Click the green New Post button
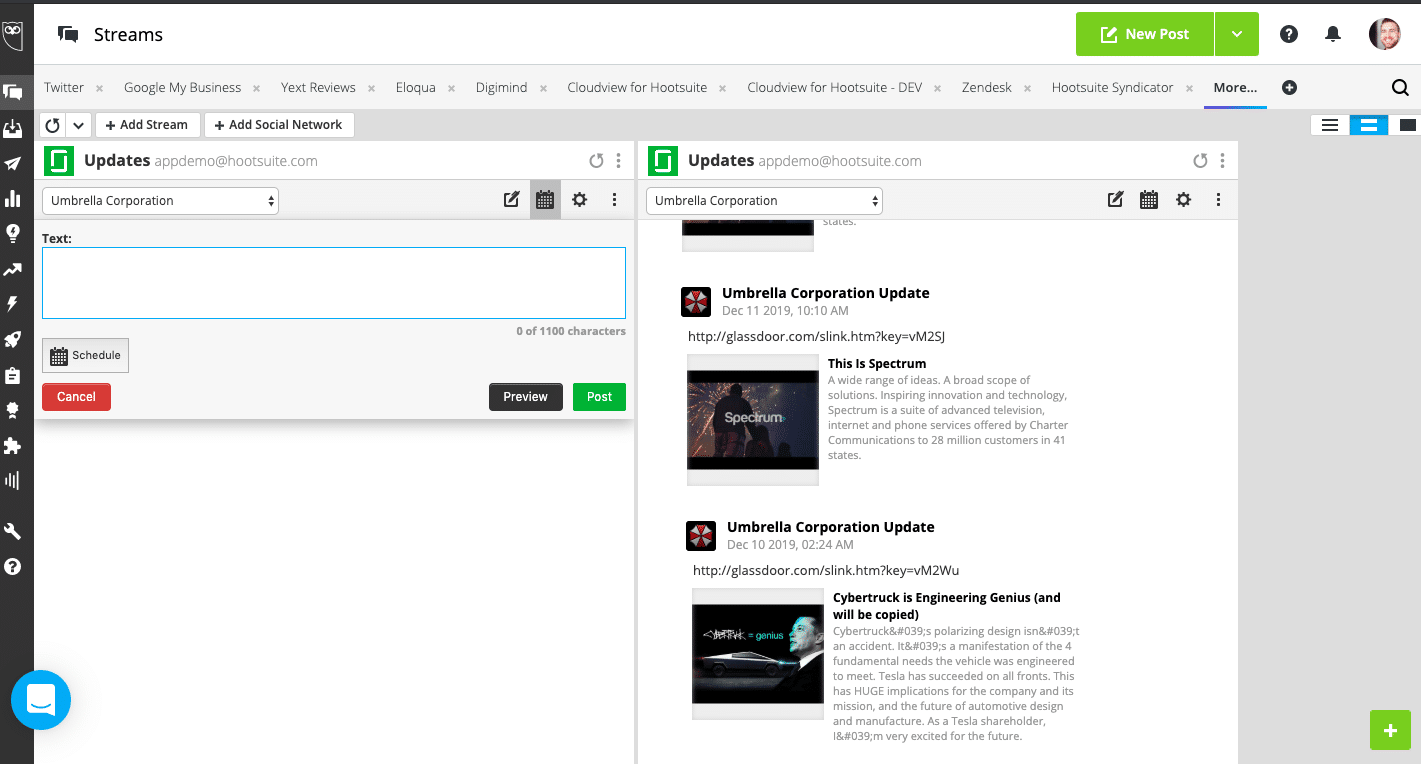Screen dimensions: 1421x764 [1145, 34]
